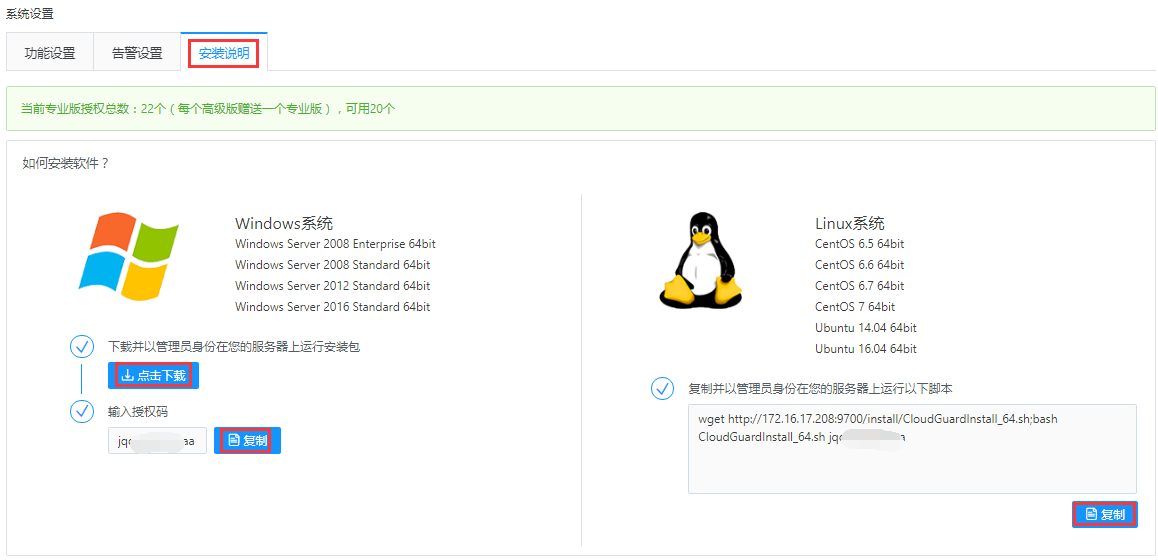Click the check circle beside 复制并以管理员身份

coord(662,389)
